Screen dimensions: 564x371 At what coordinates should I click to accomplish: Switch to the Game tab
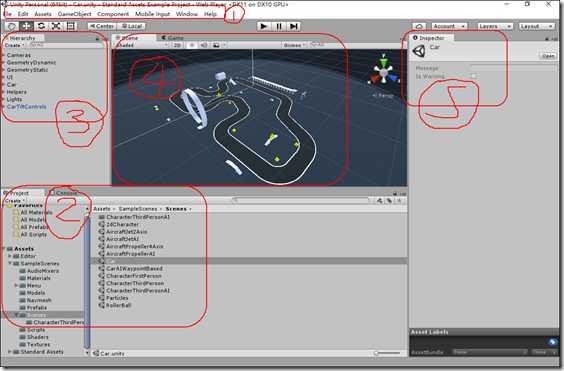[x=173, y=38]
